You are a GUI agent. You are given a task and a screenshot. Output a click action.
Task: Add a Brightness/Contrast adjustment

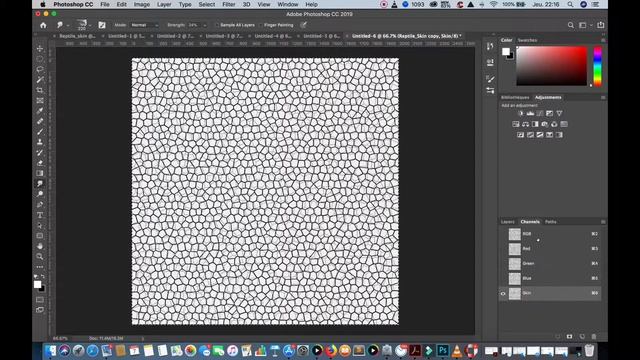520,113
